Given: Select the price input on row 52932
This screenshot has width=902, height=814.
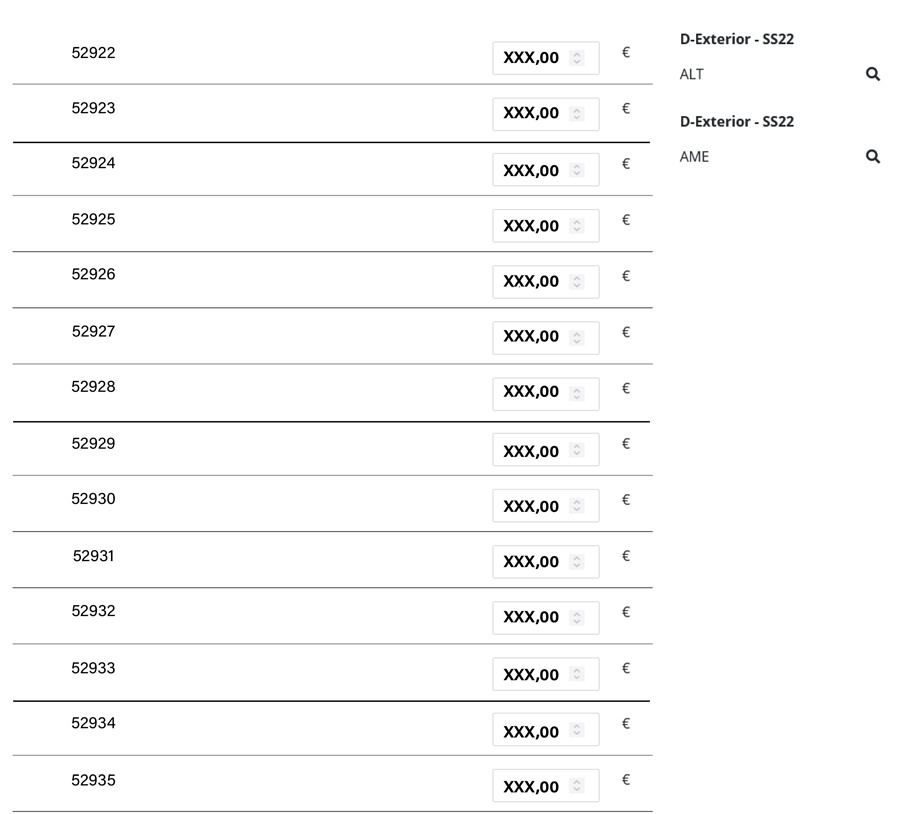Looking at the screenshot, I should 532,618.
